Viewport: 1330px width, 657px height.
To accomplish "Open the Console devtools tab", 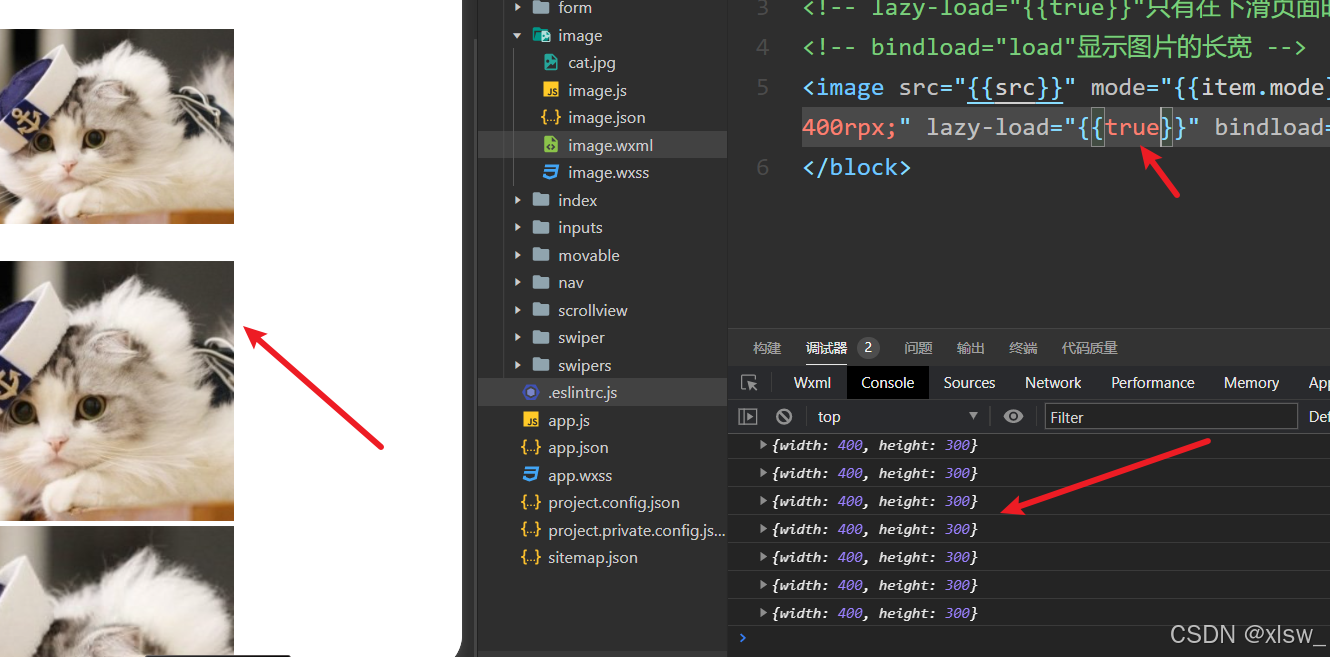I will (x=888, y=383).
